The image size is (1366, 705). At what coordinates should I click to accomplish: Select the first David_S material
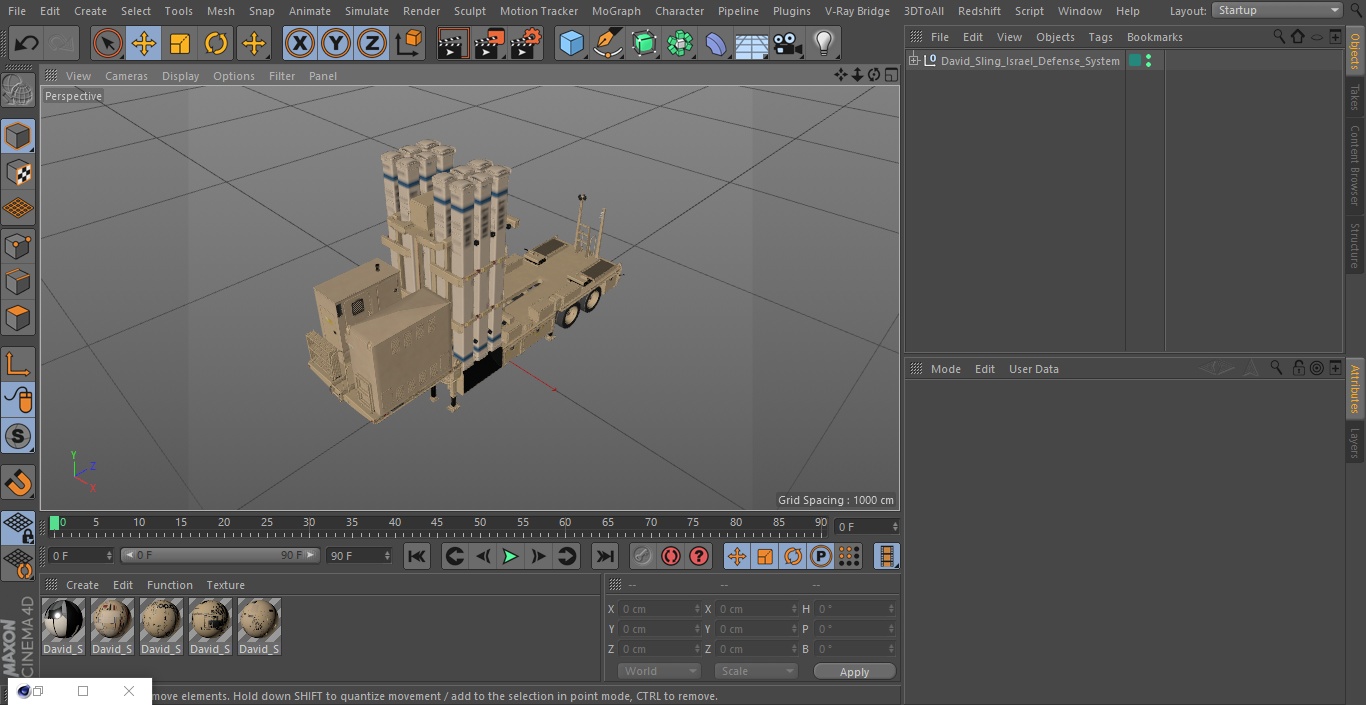pos(63,627)
